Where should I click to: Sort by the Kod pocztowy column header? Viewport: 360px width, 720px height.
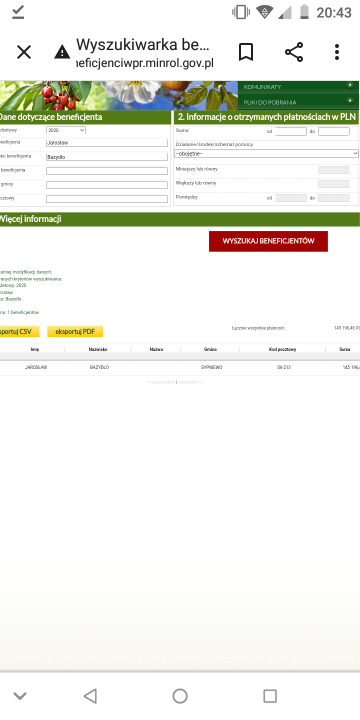point(282,349)
